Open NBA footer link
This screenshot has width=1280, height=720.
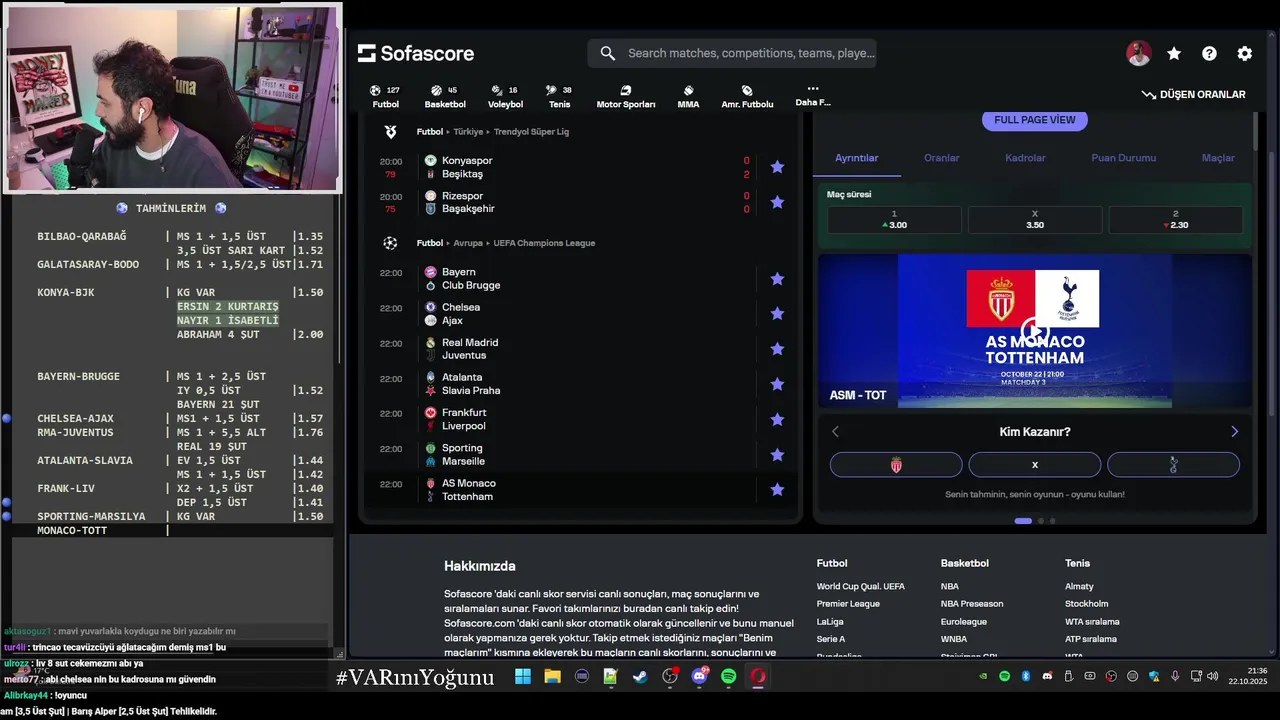(x=949, y=586)
